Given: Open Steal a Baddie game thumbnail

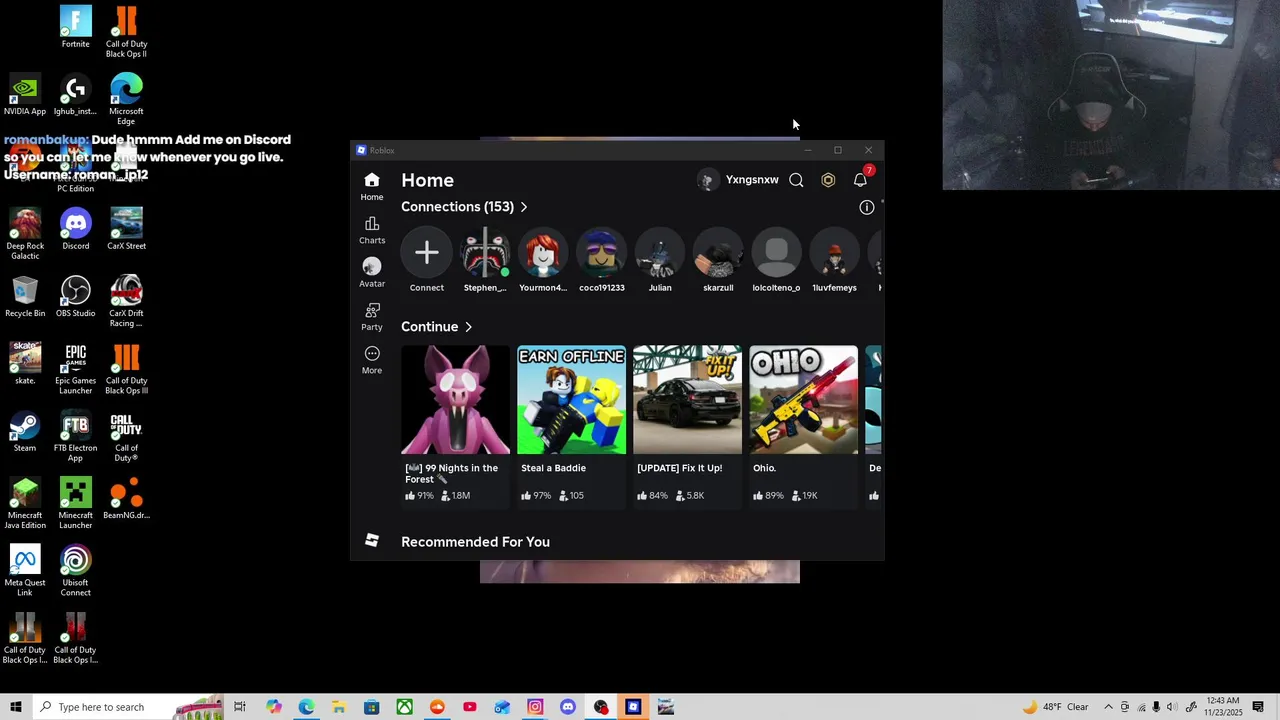Looking at the screenshot, I should click(571, 400).
